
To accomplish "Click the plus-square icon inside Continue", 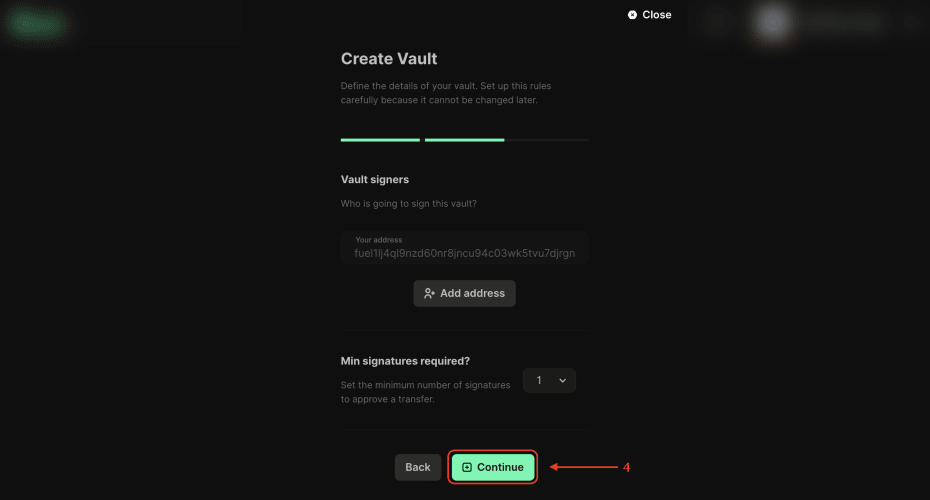I will pyautogui.click(x=466, y=467).
